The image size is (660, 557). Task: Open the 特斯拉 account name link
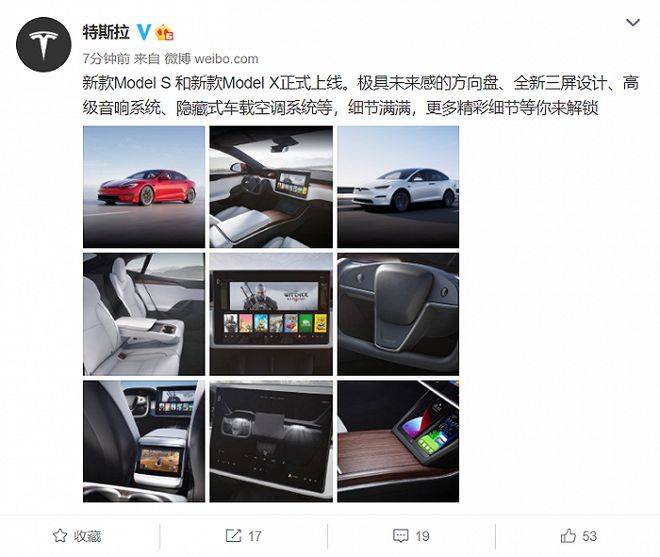tap(106, 32)
